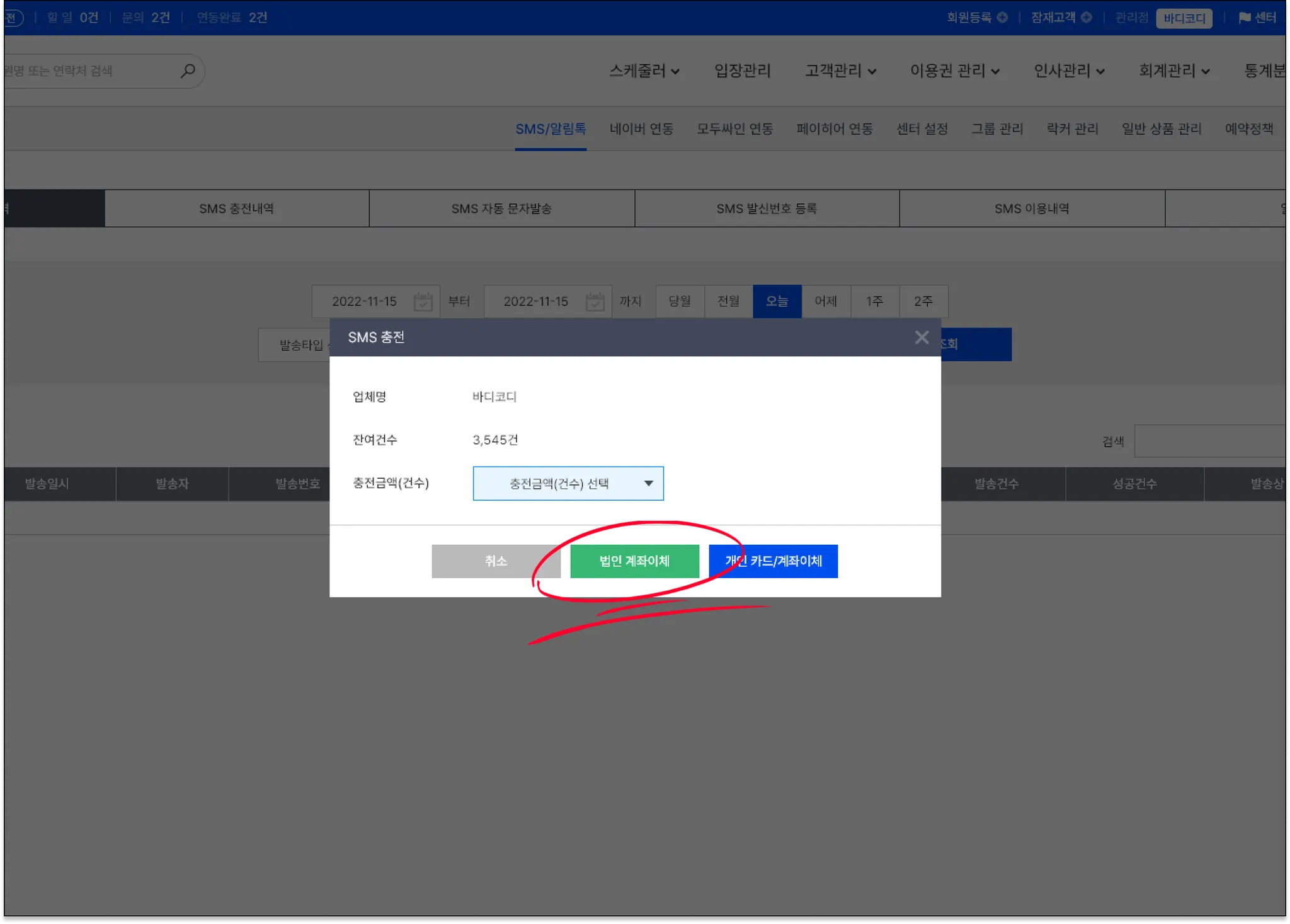The height and width of the screenshot is (924, 1290).
Task: Click the search magnifier icon
Action: [188, 71]
